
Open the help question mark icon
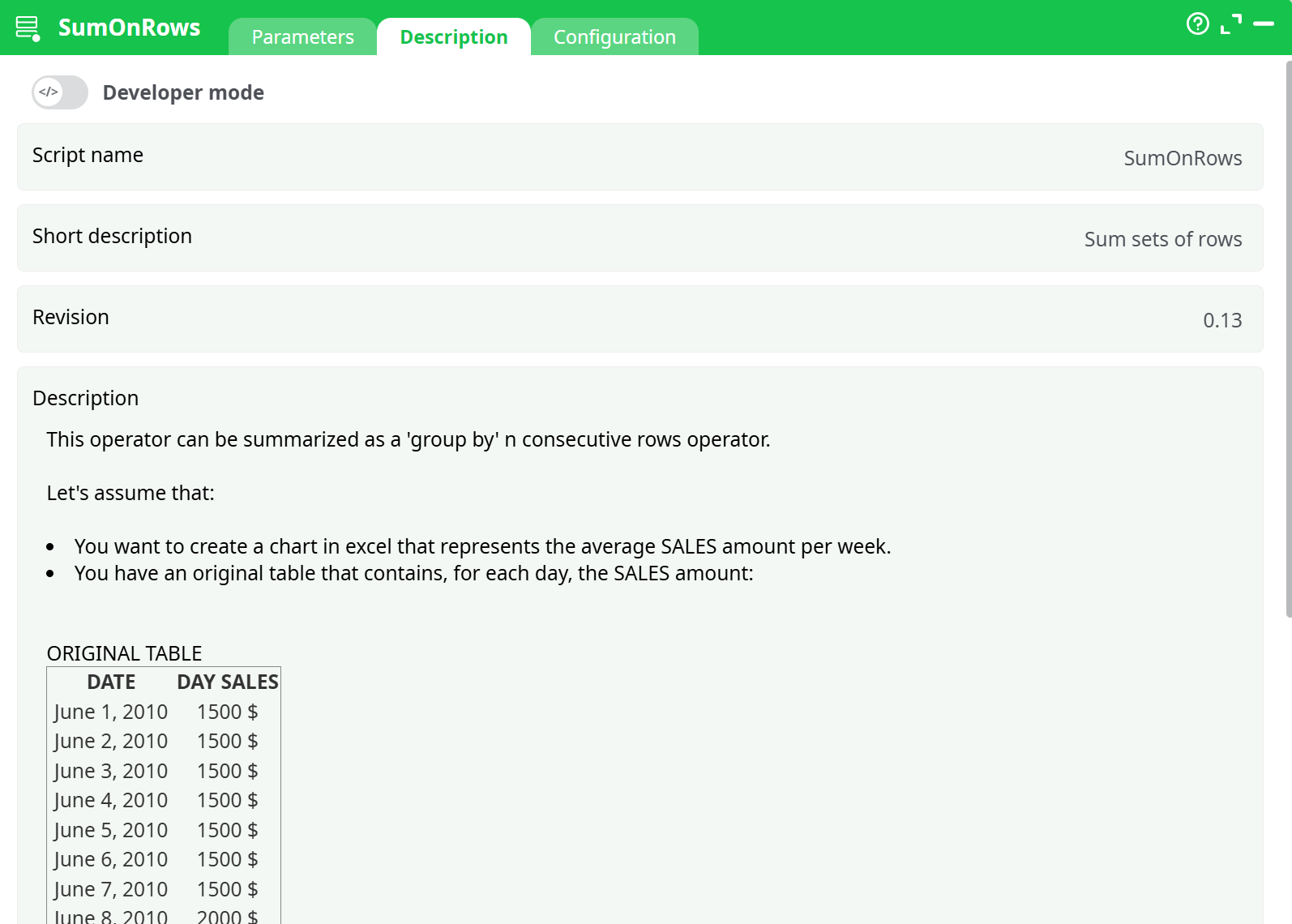[1197, 24]
